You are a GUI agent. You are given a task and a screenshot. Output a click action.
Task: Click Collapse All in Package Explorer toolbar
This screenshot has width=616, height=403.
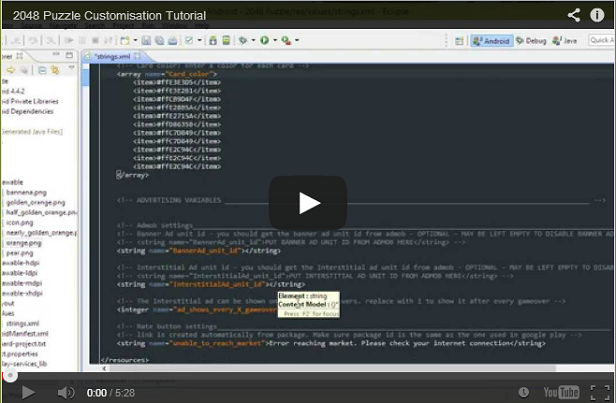coord(42,70)
